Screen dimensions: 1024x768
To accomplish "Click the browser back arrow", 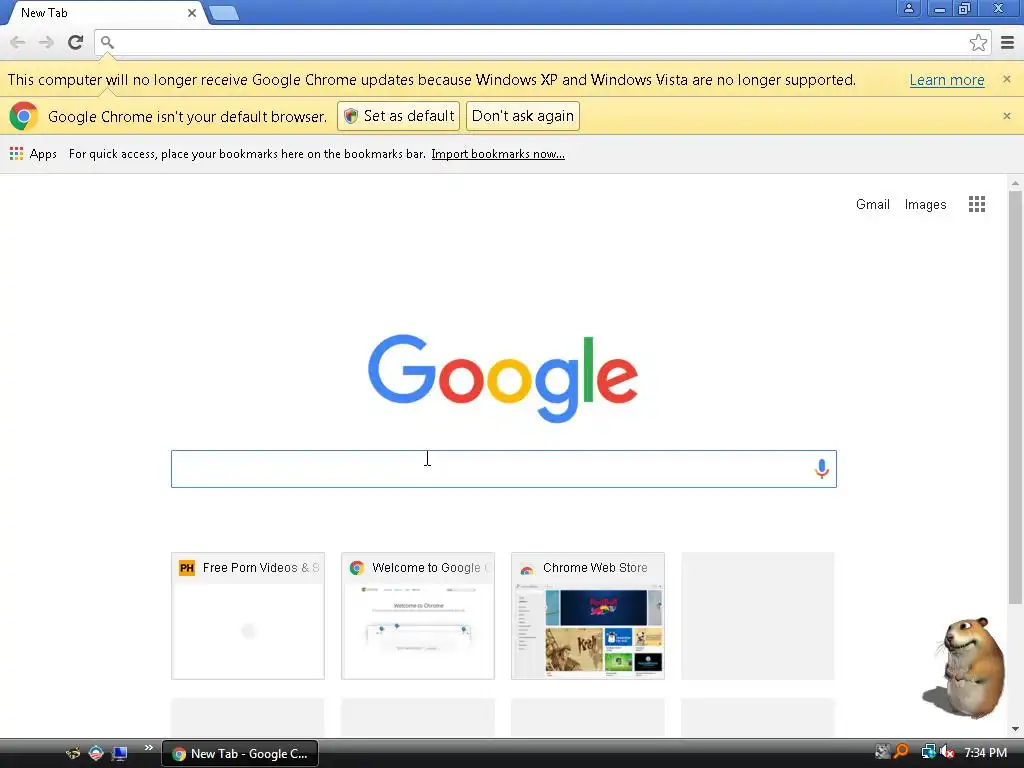I will (x=18, y=42).
